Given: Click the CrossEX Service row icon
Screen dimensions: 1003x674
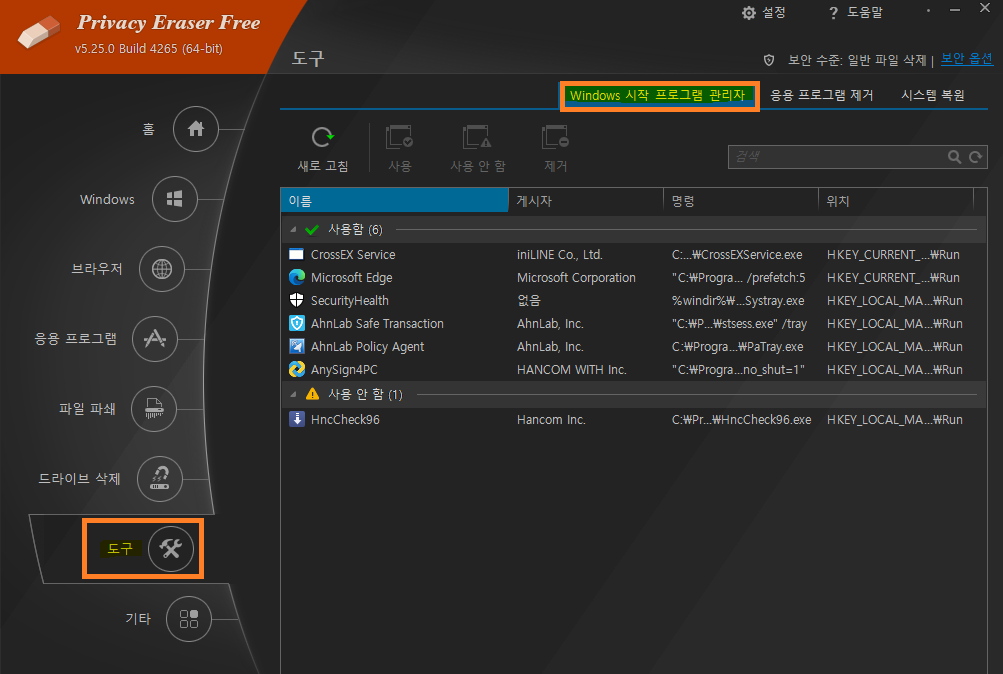Looking at the screenshot, I should (296, 255).
